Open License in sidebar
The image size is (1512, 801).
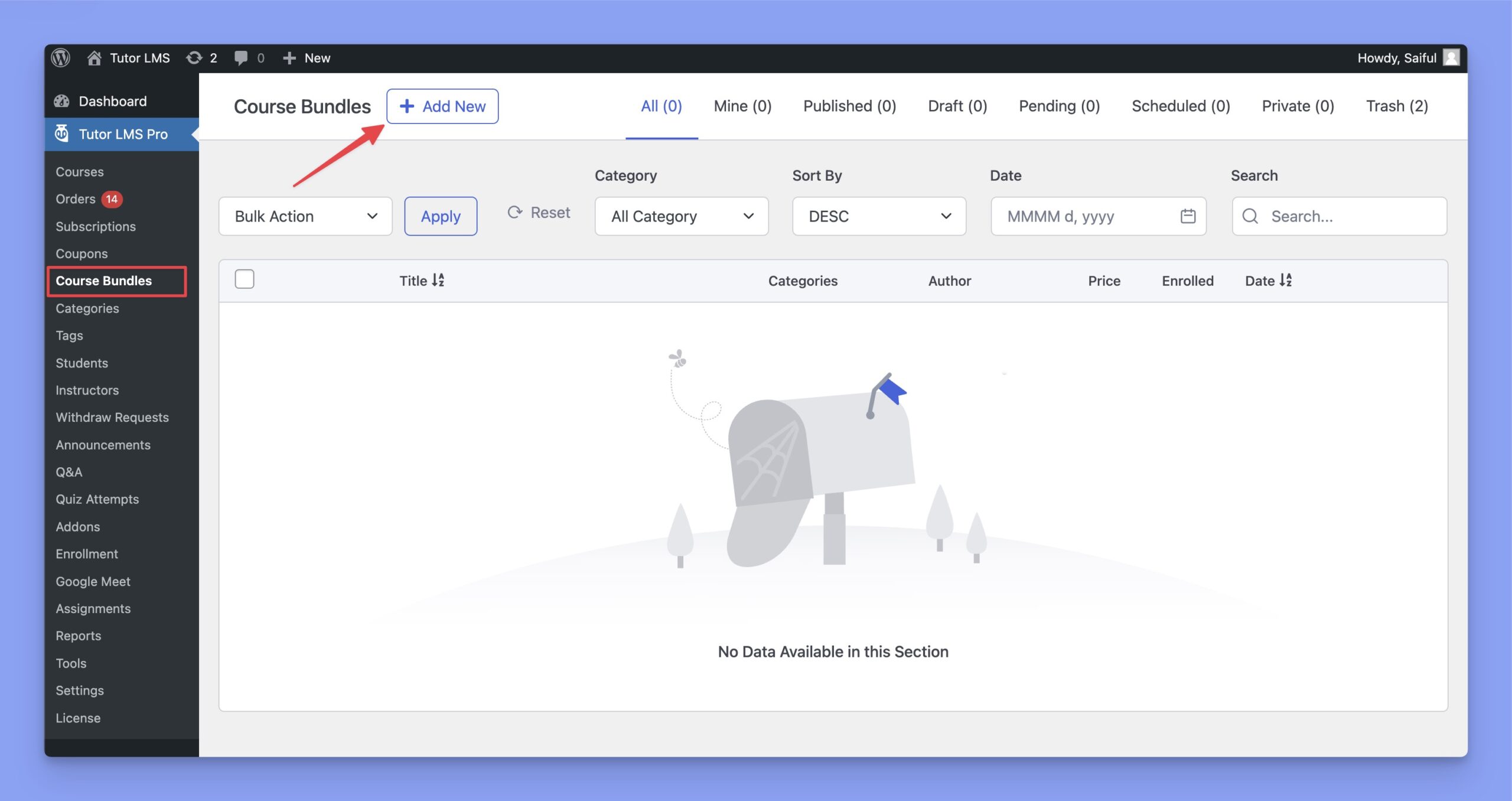pyautogui.click(x=78, y=718)
